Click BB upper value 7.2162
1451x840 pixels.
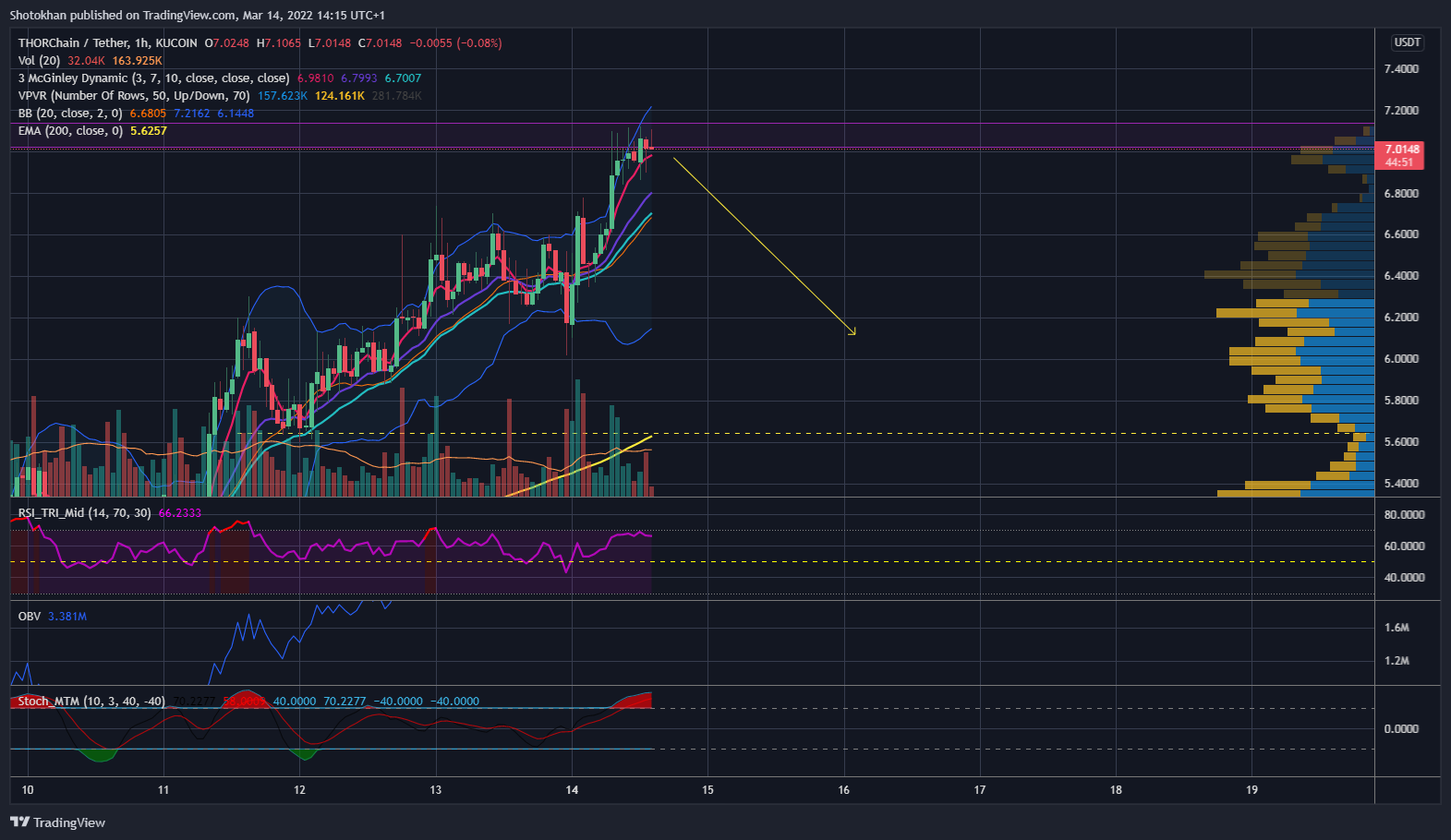click(x=192, y=114)
